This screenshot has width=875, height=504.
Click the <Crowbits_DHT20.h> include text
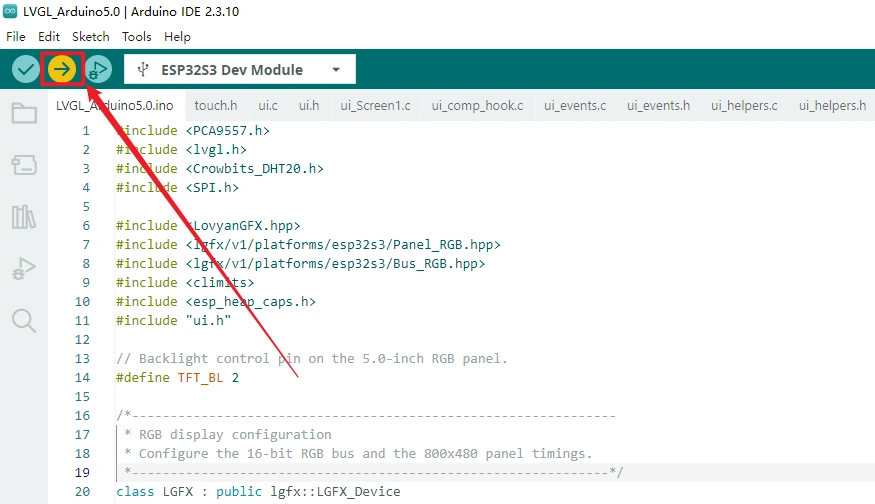254,169
